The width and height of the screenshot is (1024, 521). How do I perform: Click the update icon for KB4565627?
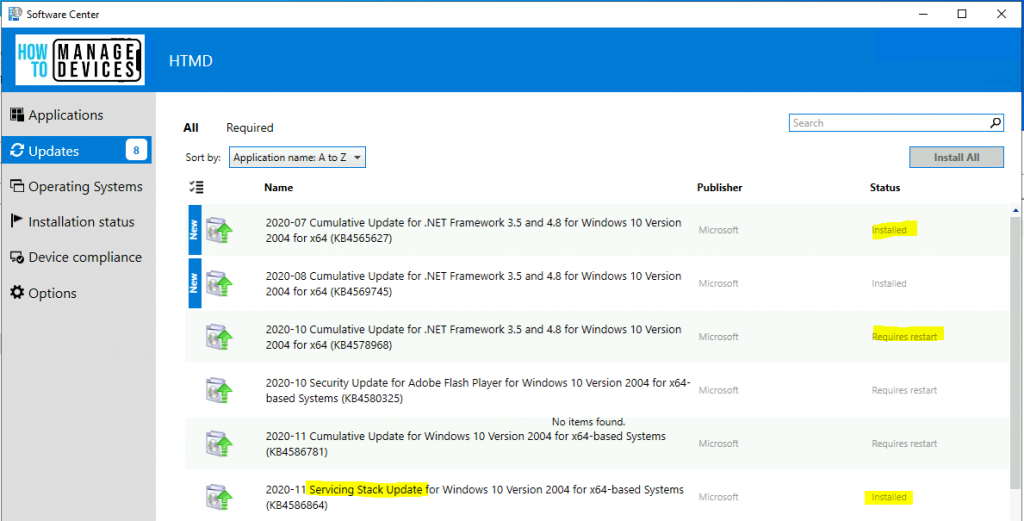219,230
